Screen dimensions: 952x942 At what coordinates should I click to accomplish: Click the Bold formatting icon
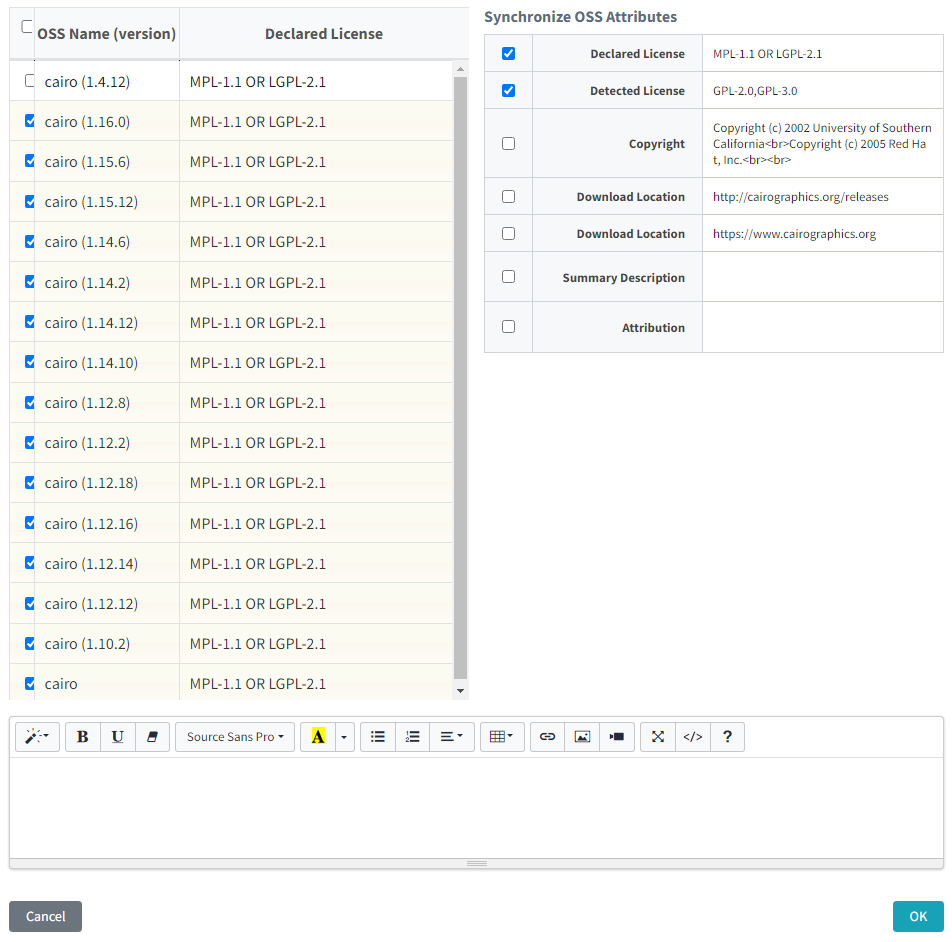tap(83, 736)
